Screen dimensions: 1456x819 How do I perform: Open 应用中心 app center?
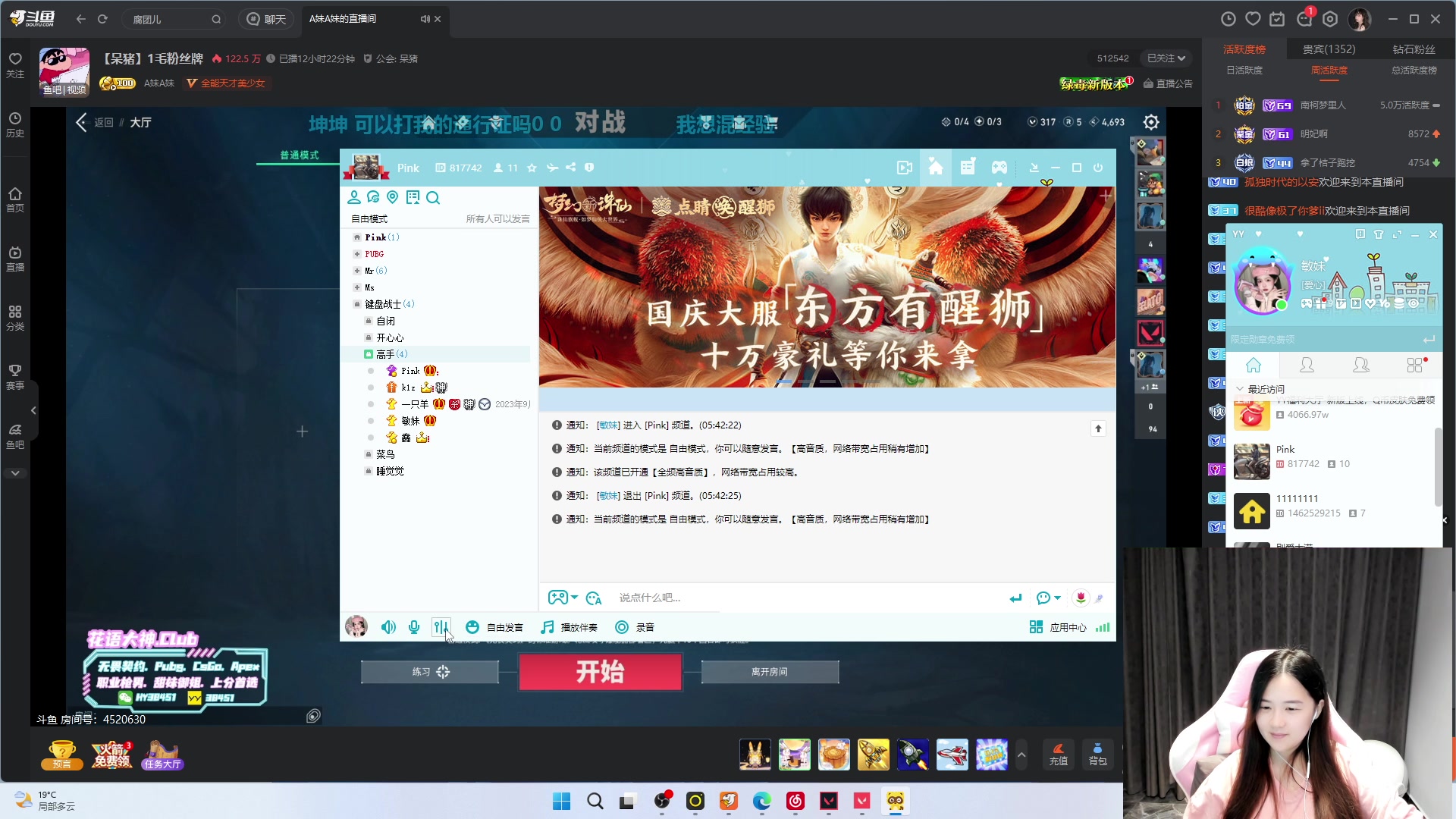point(1058,627)
